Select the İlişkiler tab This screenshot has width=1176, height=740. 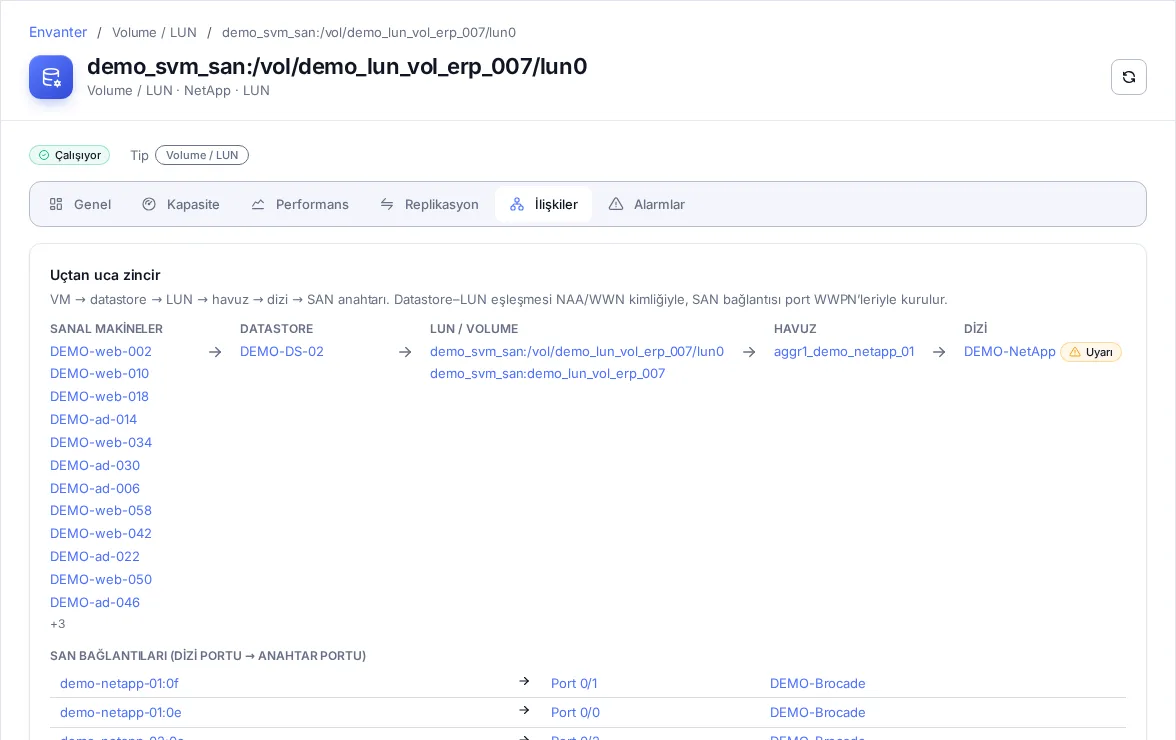point(544,204)
